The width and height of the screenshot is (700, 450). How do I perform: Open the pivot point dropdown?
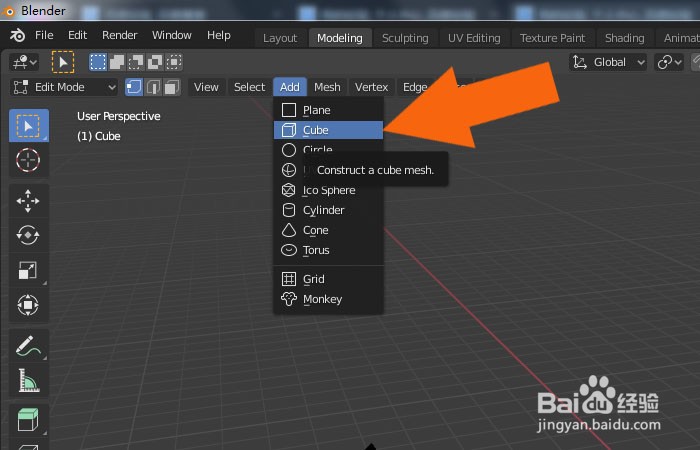tap(668, 62)
